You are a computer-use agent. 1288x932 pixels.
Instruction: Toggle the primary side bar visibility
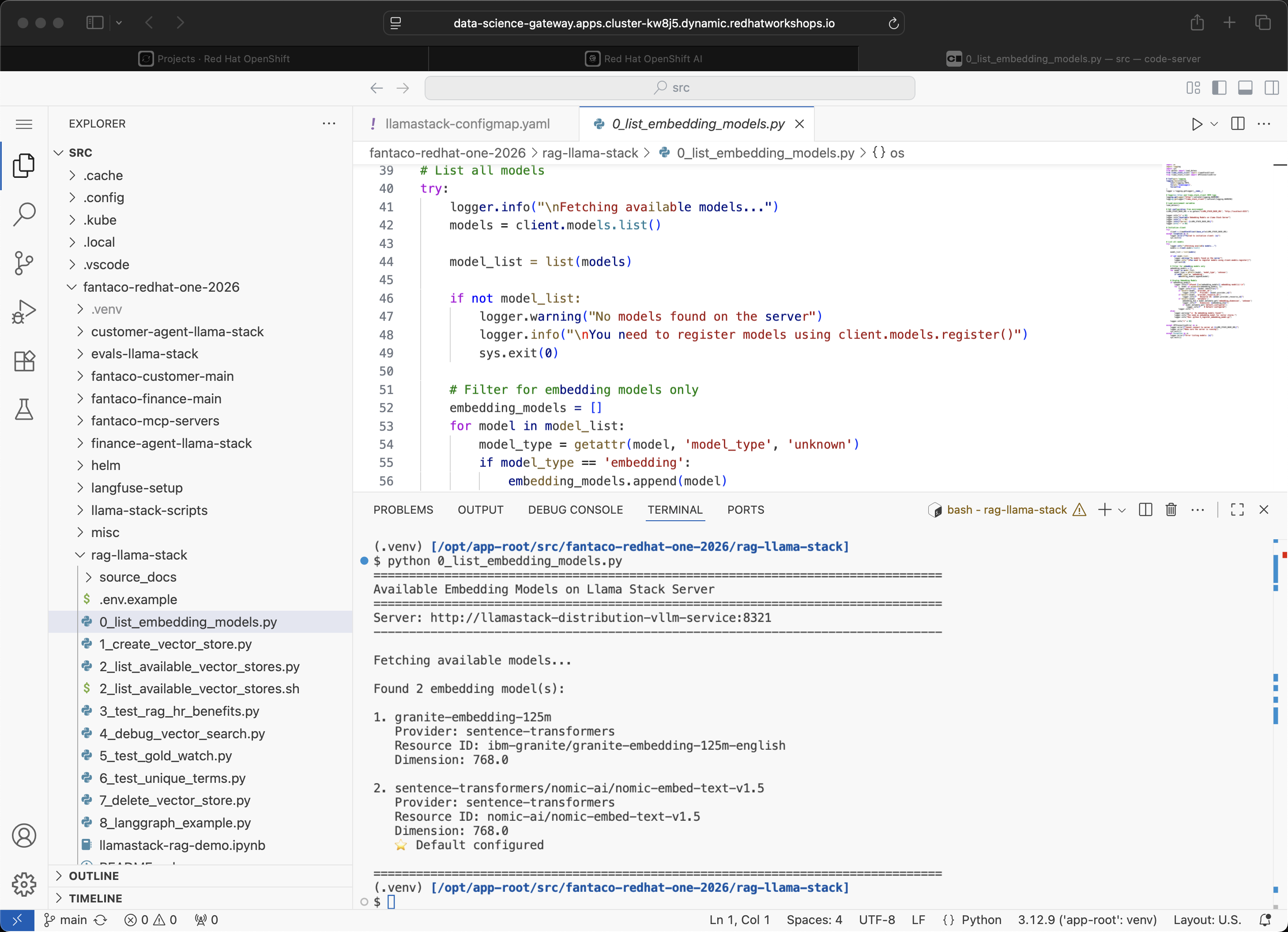(1219, 87)
